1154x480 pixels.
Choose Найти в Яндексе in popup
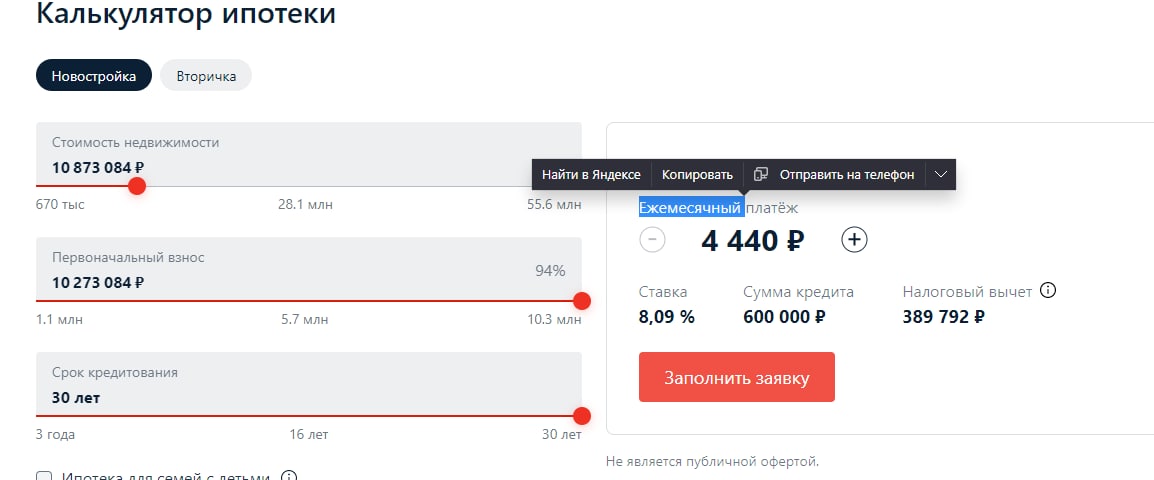tap(592, 174)
